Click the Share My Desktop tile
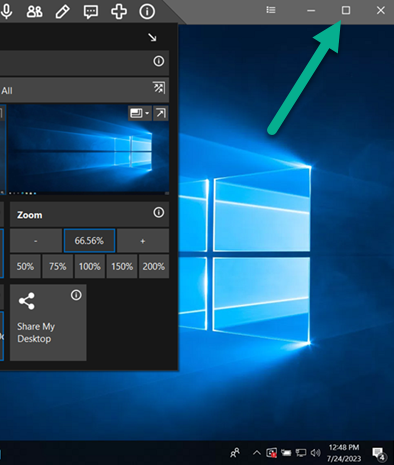 48,322
